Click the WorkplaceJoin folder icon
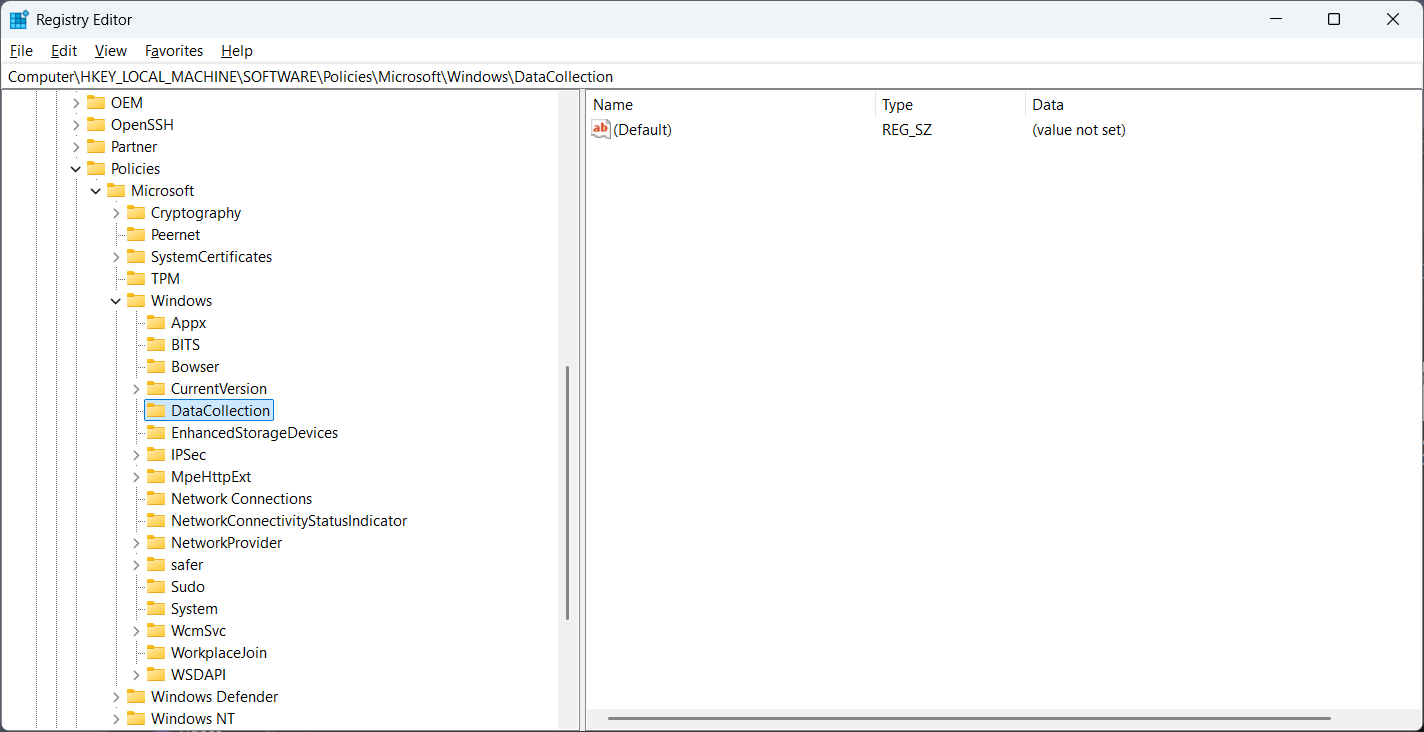Image resolution: width=1424 pixels, height=732 pixels. (x=156, y=653)
